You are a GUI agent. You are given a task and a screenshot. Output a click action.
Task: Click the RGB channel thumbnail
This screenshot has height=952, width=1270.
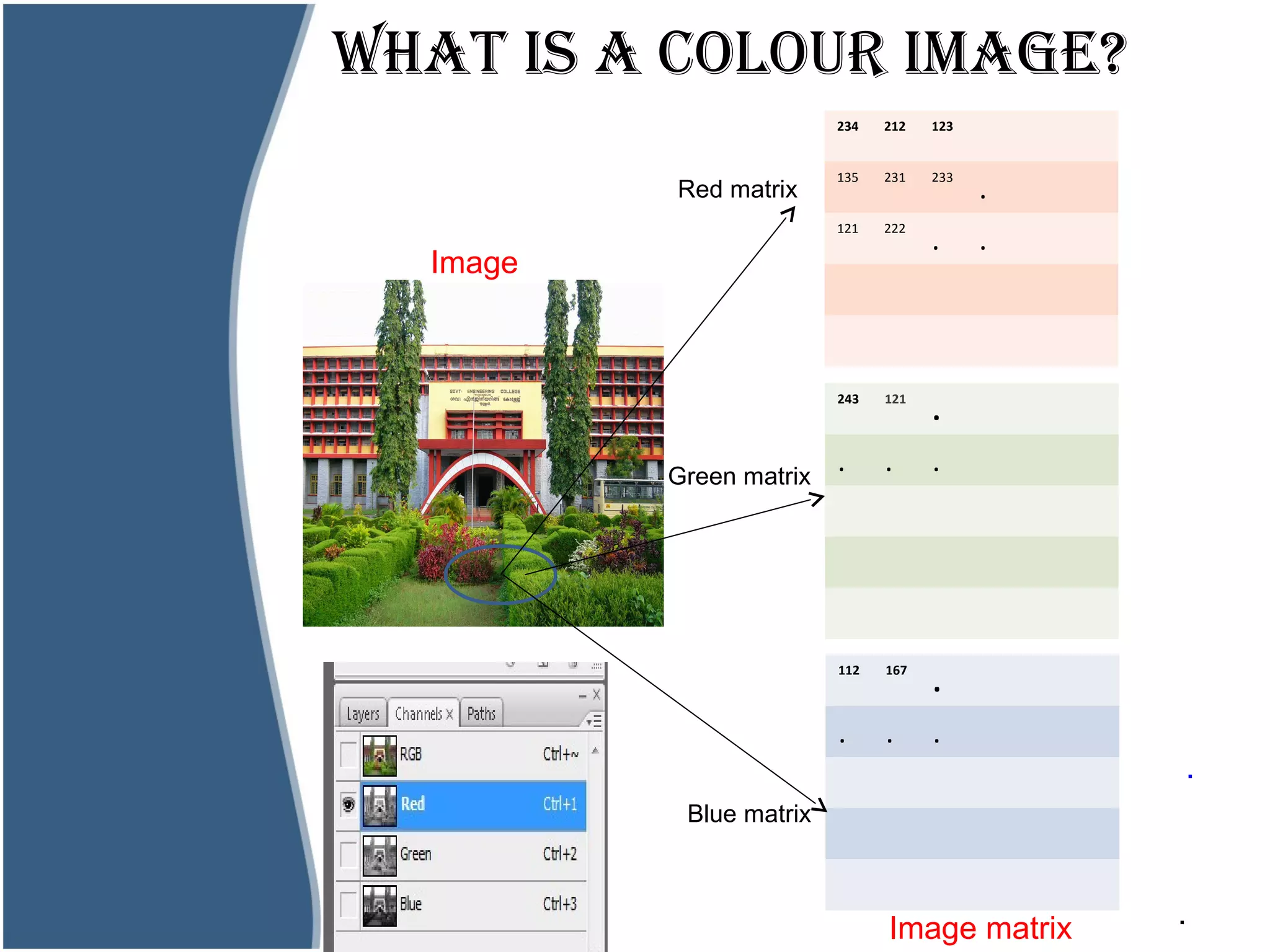380,756
